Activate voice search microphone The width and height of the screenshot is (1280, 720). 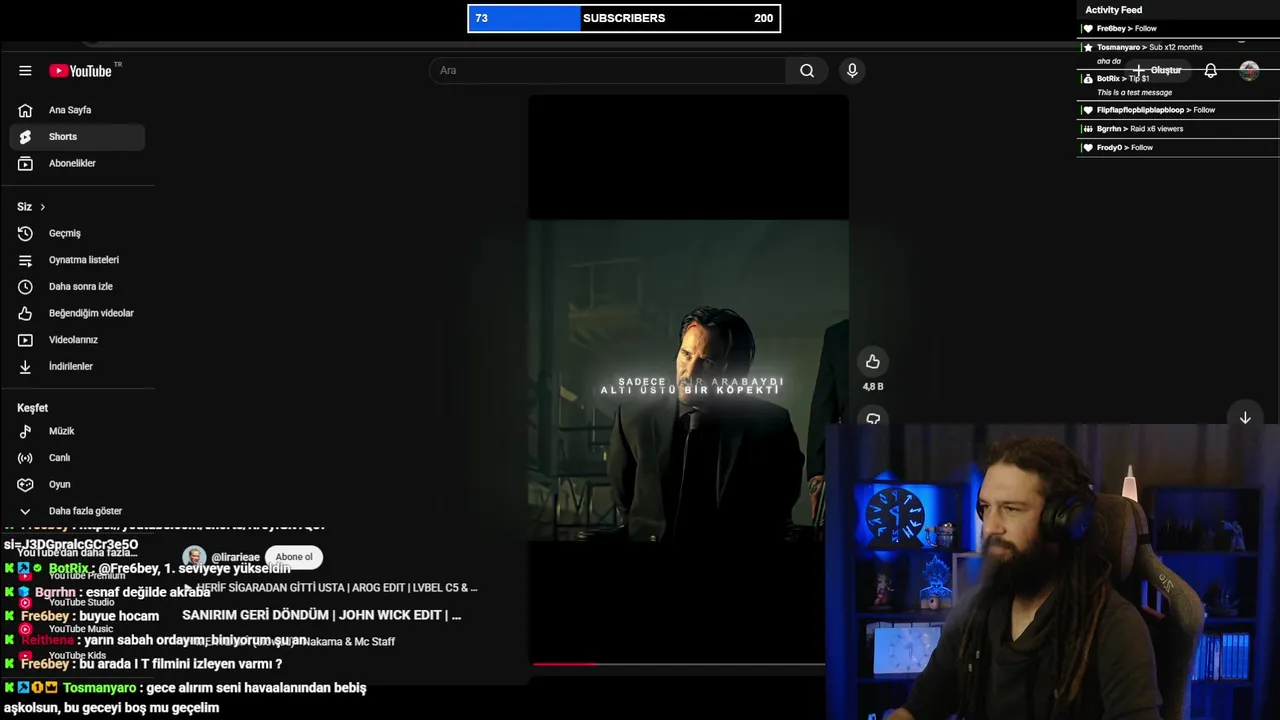[x=852, y=70]
